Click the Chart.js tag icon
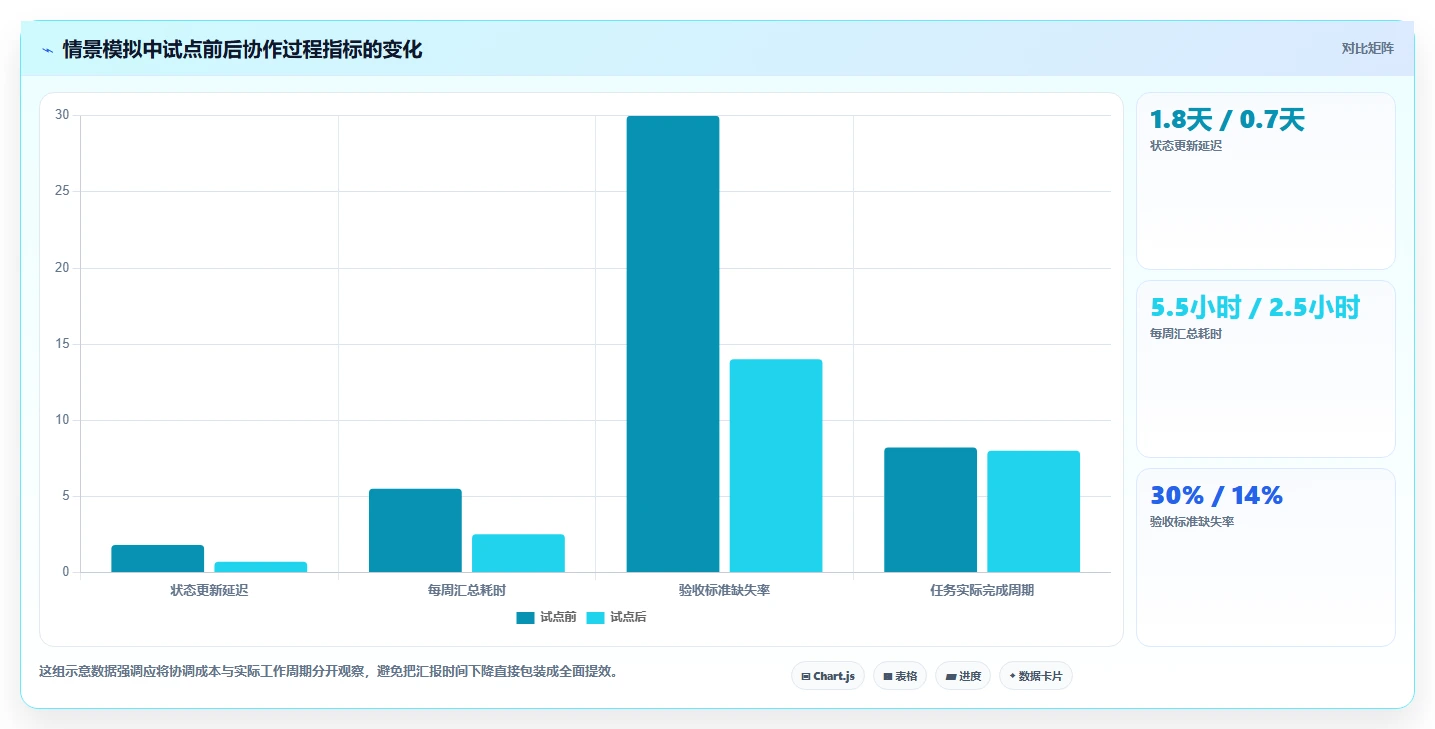This screenshot has height=729, width=1435. pyautogui.click(x=806, y=677)
